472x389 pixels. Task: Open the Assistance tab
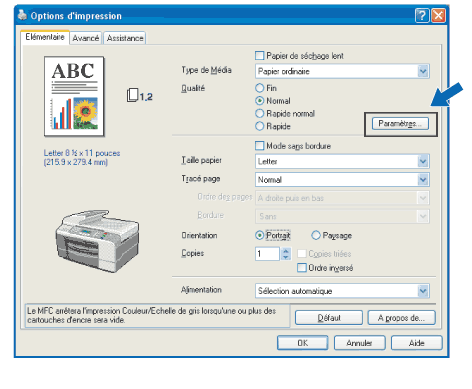[x=125, y=38]
